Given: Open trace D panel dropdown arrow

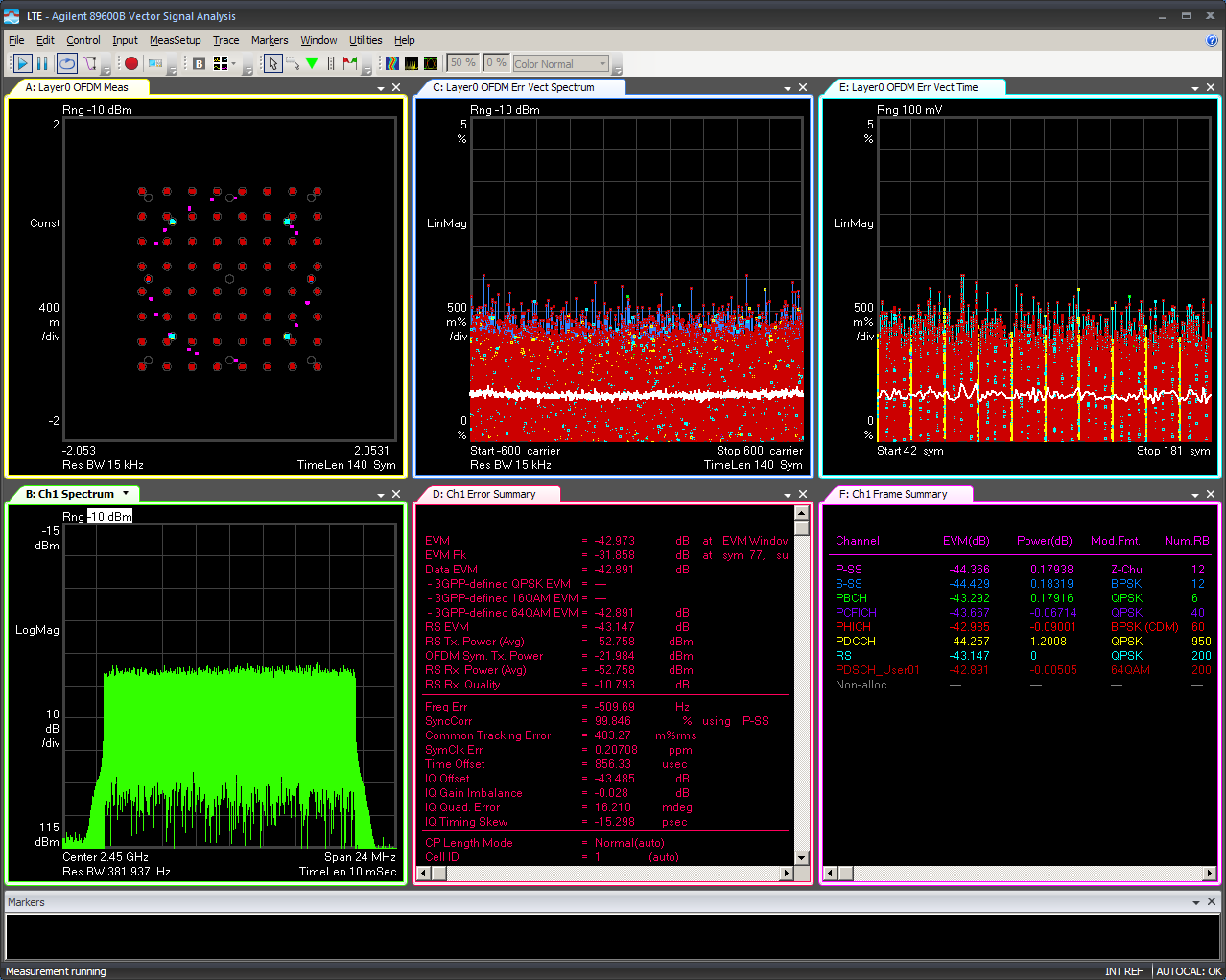Looking at the screenshot, I should [788, 495].
